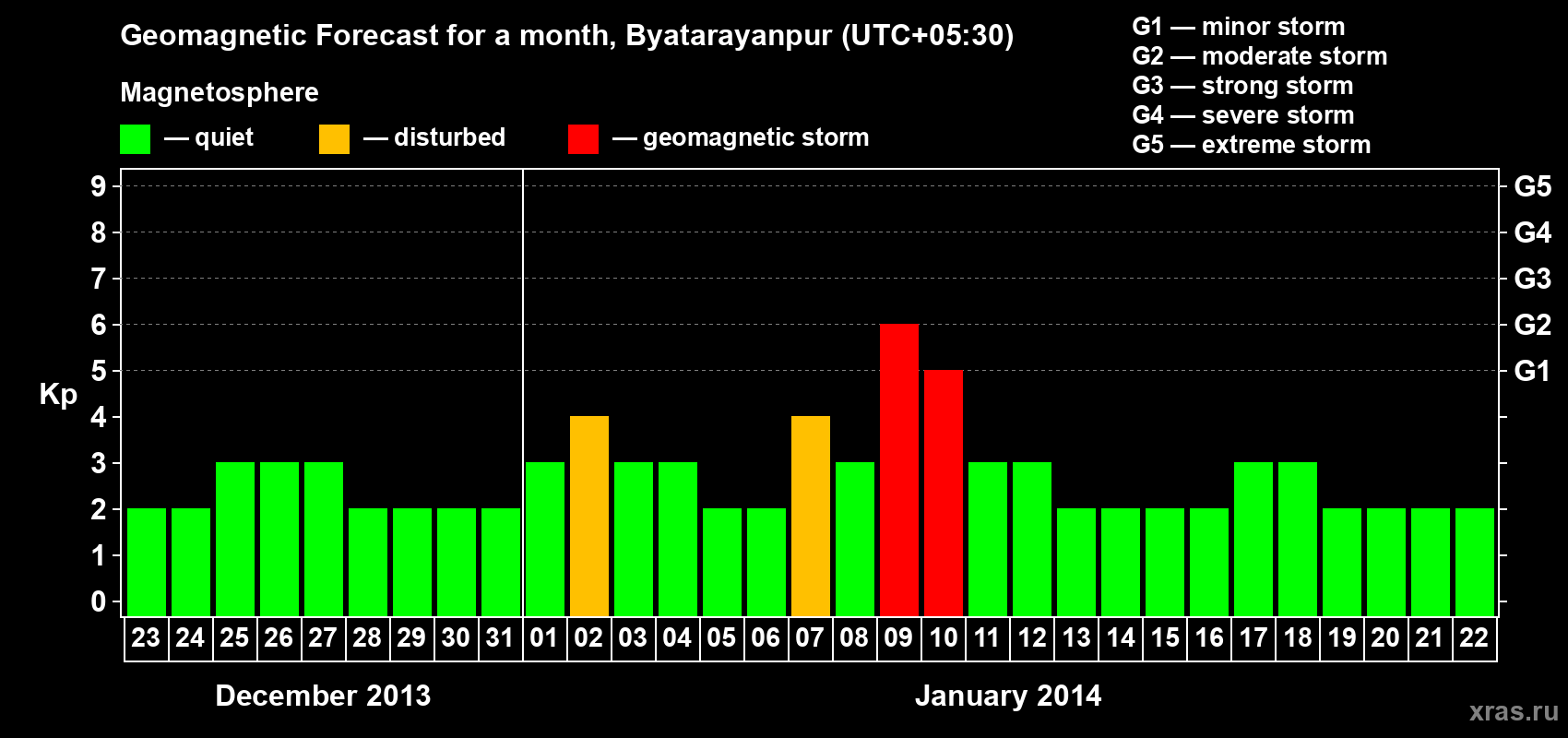Click the green bar for January 17

[1253, 539]
